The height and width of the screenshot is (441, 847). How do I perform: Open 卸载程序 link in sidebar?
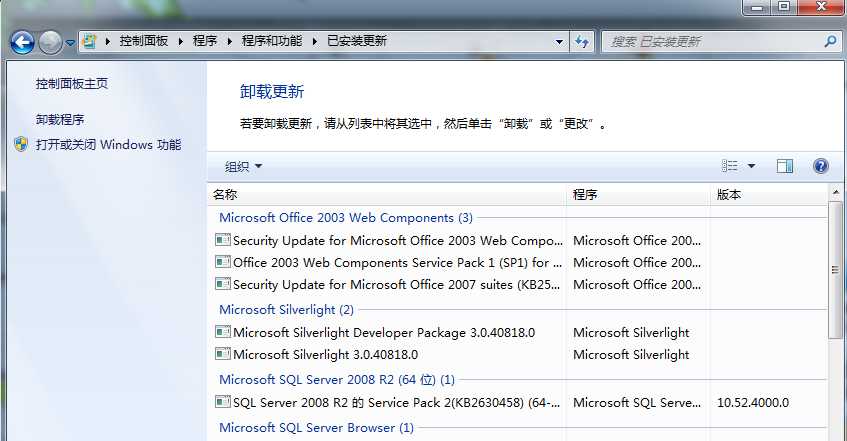point(60,119)
